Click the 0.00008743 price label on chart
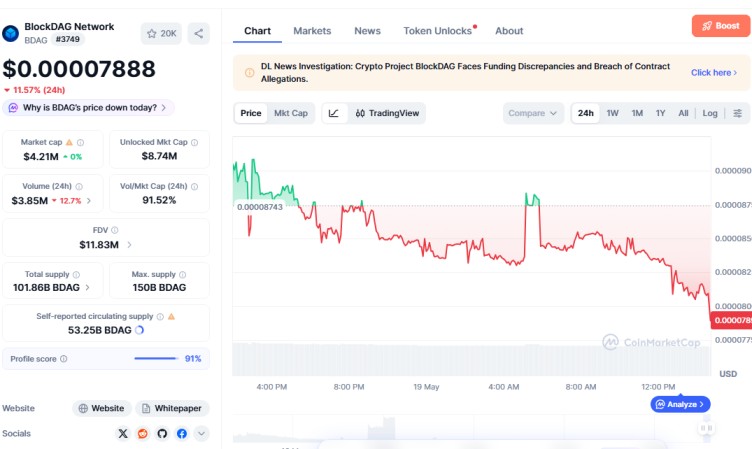The height and width of the screenshot is (449, 752). pos(259,207)
